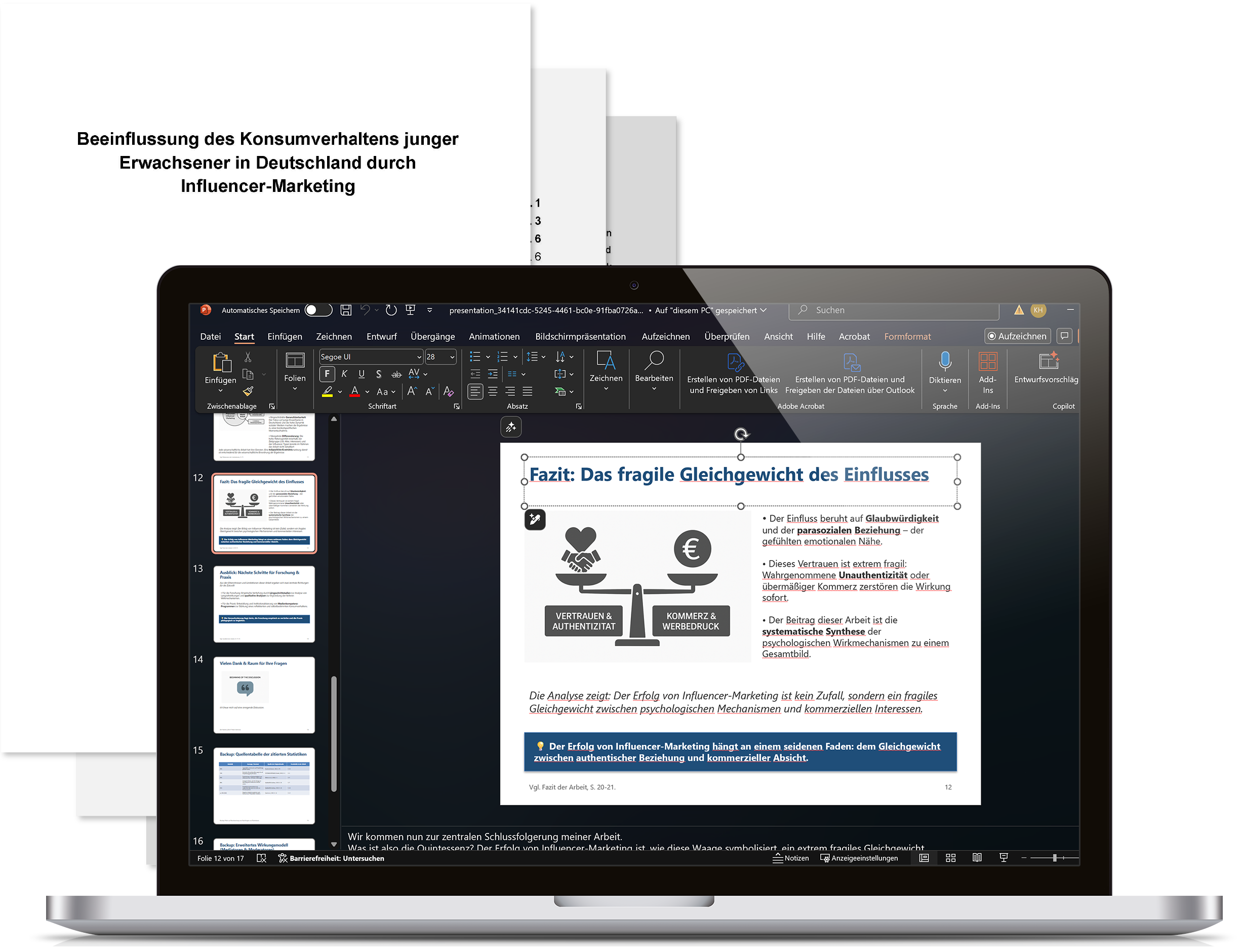Open the Zeichnen drawing tool
The image size is (1242, 952).
coord(606,368)
